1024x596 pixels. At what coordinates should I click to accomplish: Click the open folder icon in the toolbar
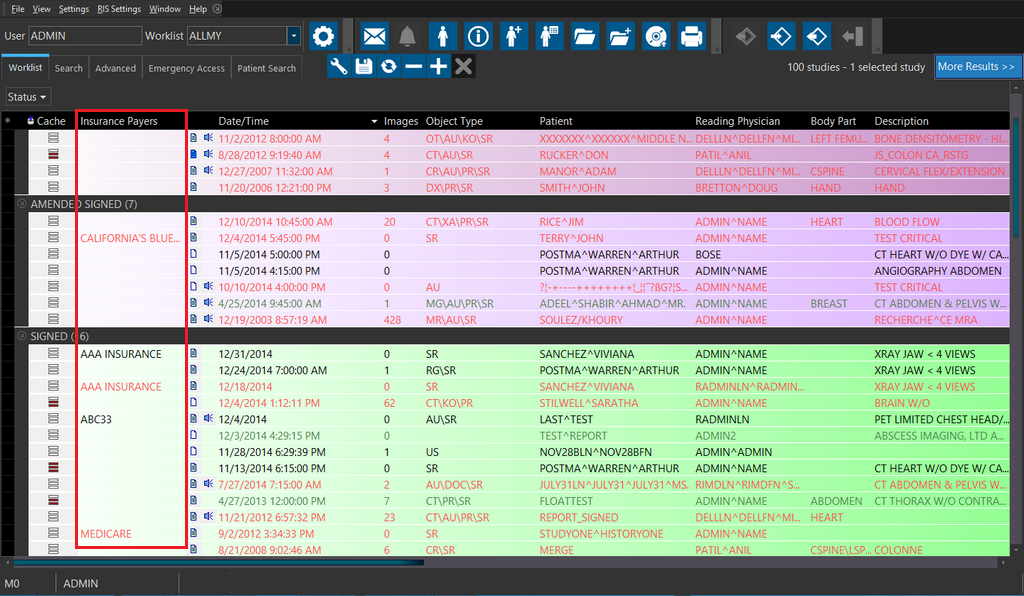coord(585,37)
